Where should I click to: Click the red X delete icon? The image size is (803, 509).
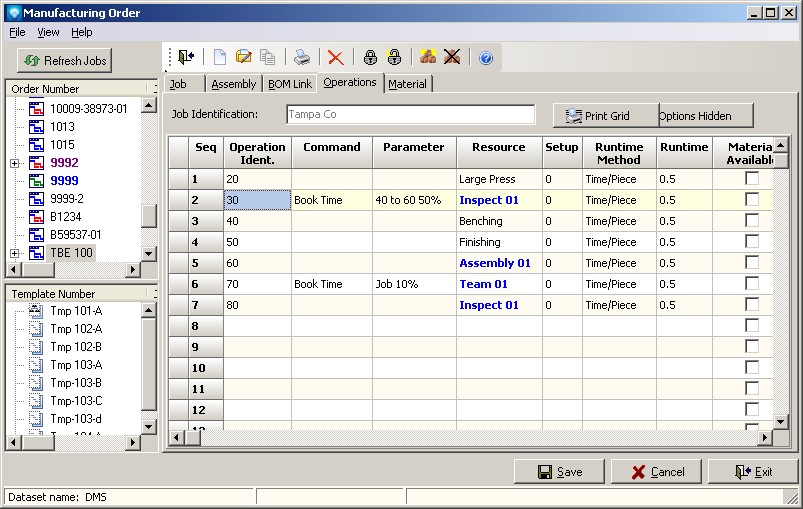336,58
